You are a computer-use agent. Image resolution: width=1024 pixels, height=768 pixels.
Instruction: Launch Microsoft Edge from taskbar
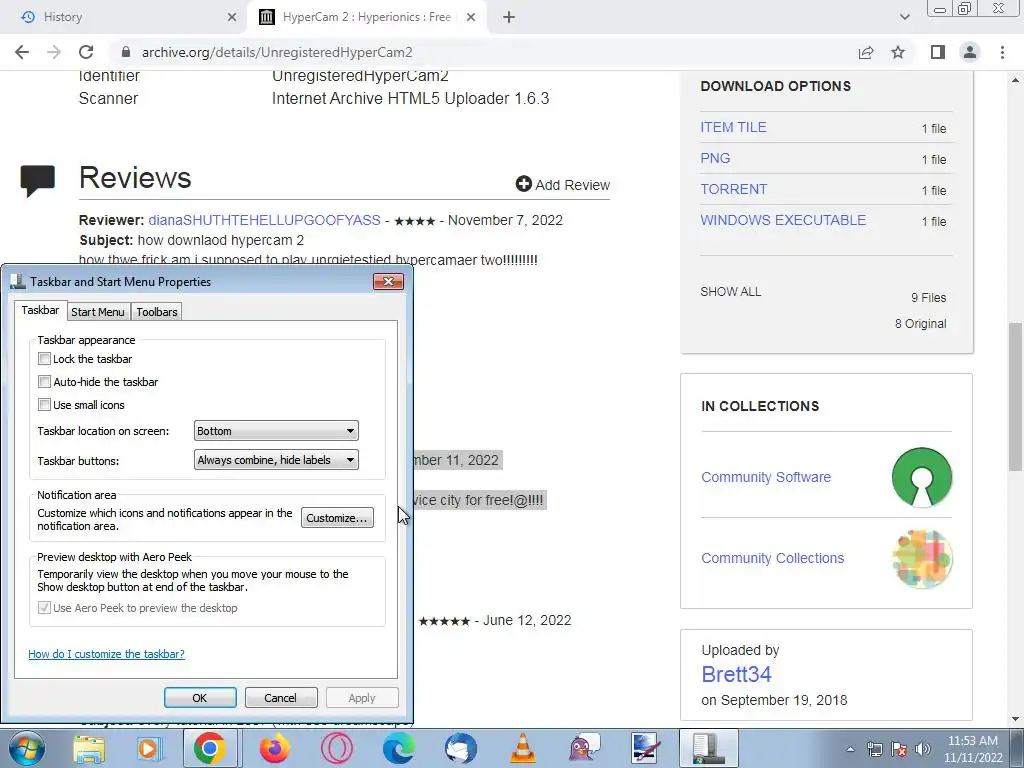coord(398,748)
